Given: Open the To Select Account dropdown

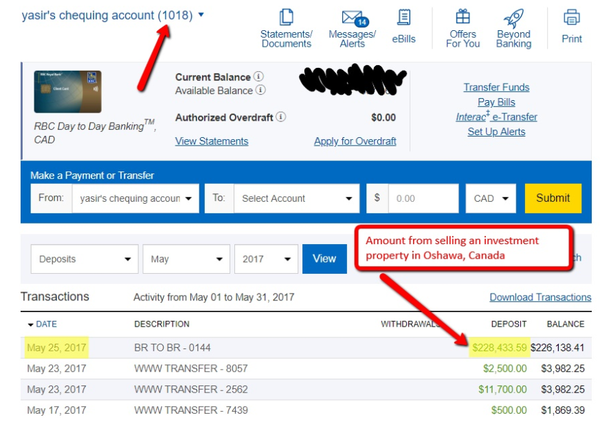Looking at the screenshot, I should 297,198.
